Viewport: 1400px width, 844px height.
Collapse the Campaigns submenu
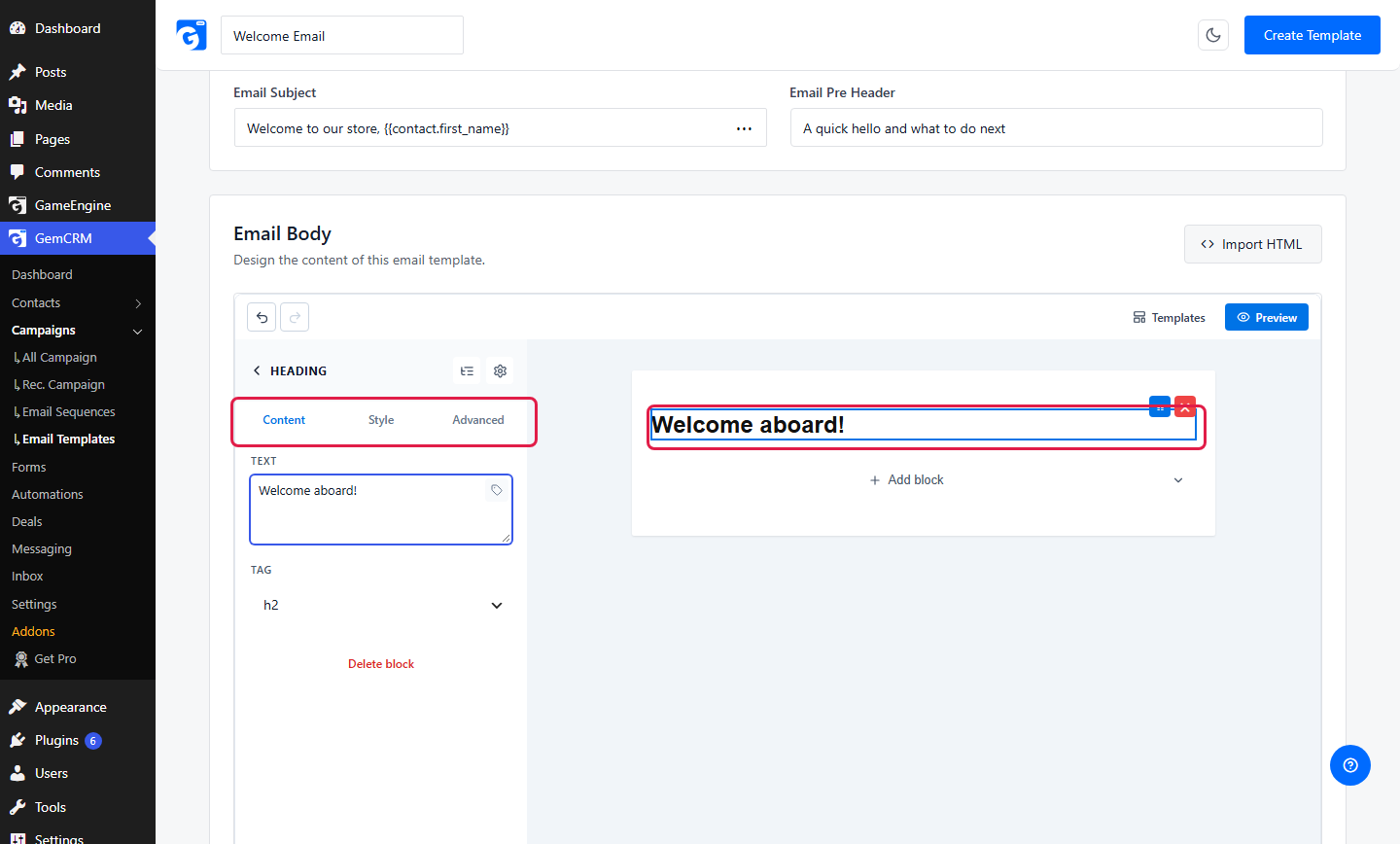tap(138, 331)
